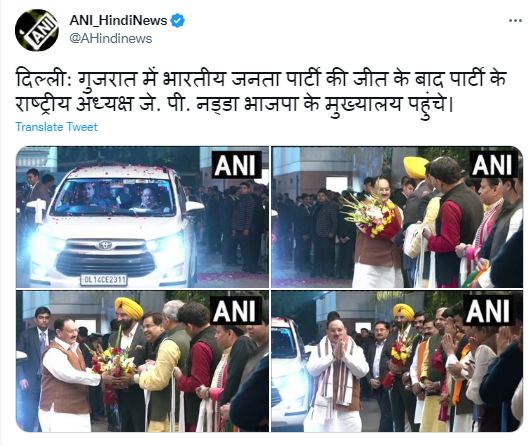Open the ANI profile avatar

click(37, 30)
